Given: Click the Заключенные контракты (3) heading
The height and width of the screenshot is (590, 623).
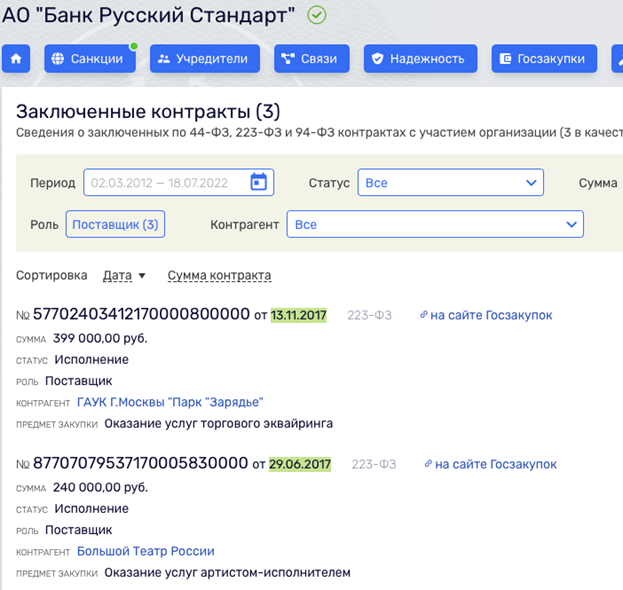Looking at the screenshot, I should 148,111.
